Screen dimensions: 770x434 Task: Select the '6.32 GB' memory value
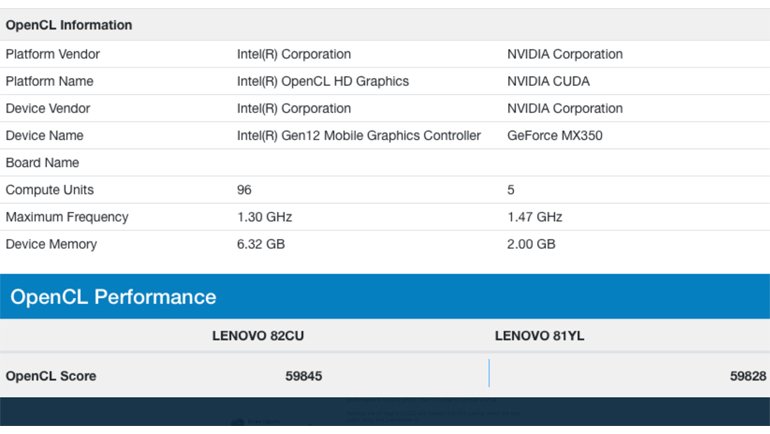click(261, 244)
